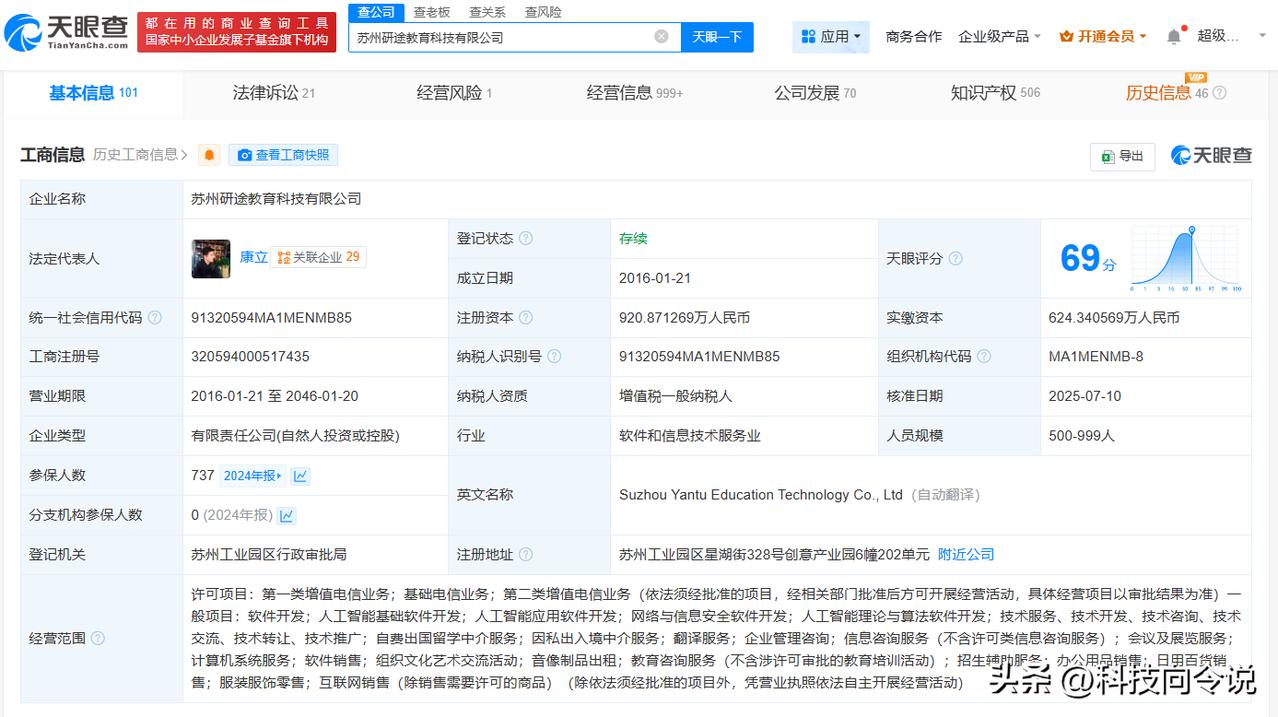Viewport: 1278px width, 717px height.
Task: Click the 附近公司 link
Action: coord(966,554)
